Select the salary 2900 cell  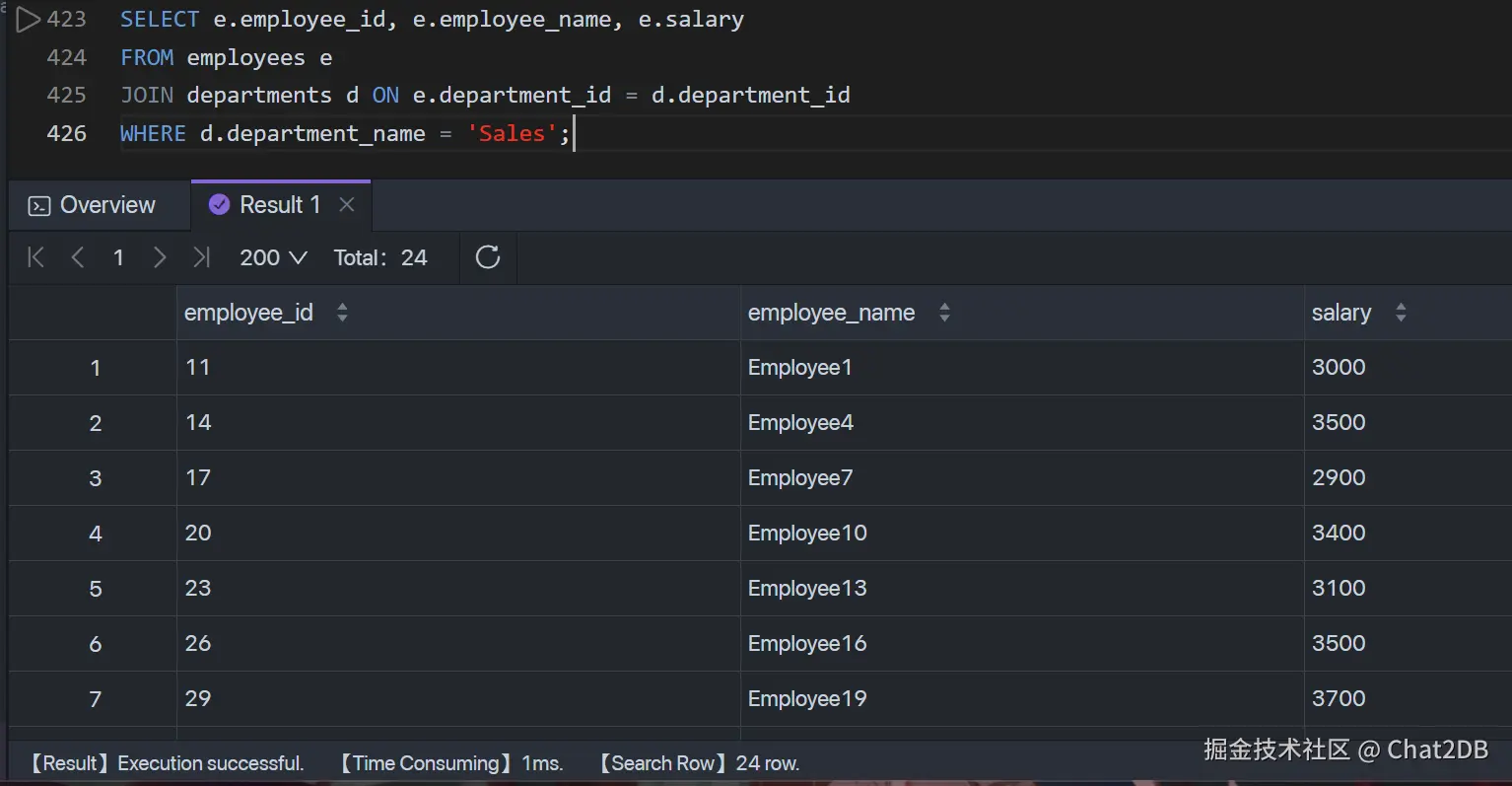point(1409,478)
